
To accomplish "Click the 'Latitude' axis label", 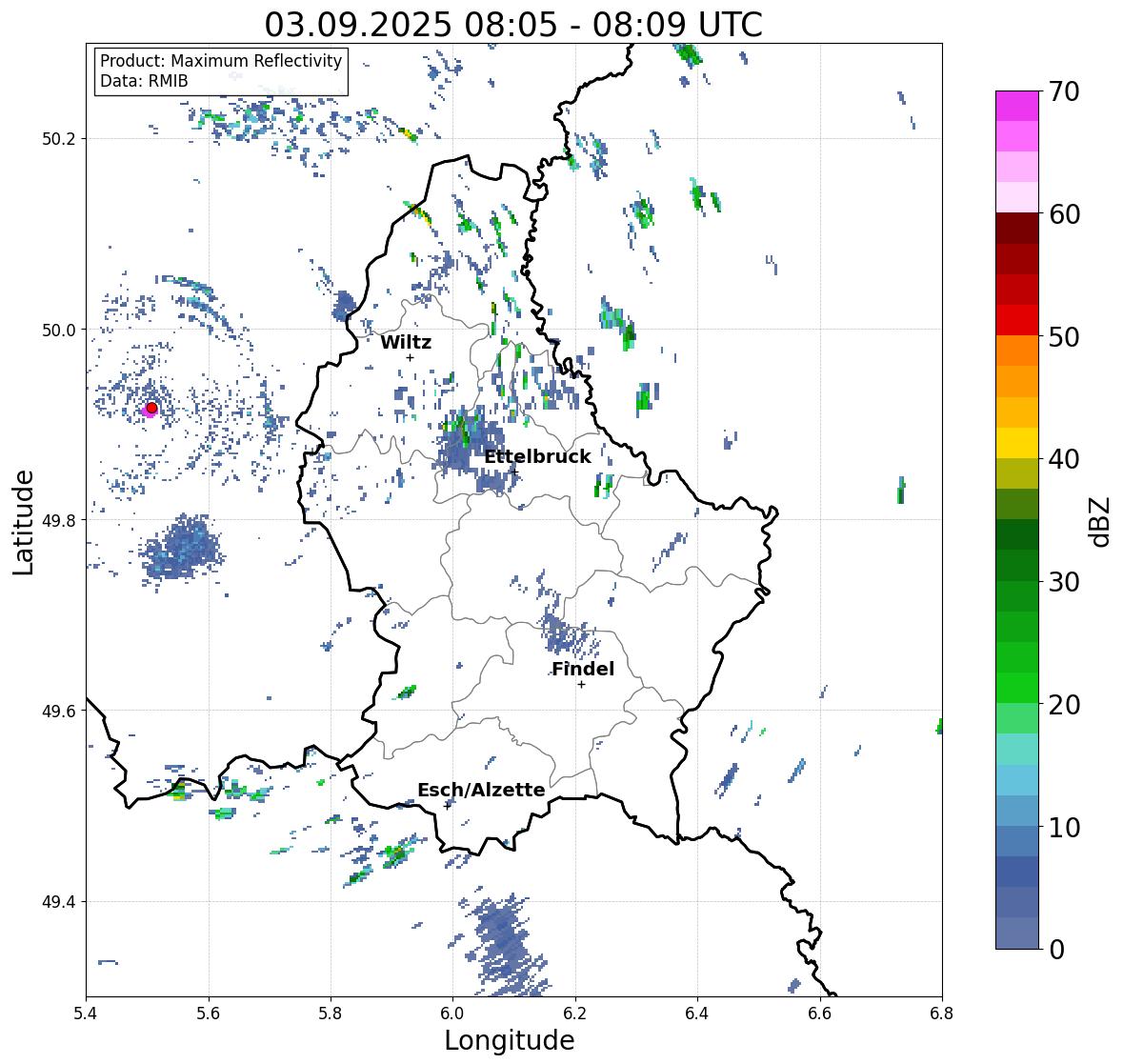I will tap(23, 522).
